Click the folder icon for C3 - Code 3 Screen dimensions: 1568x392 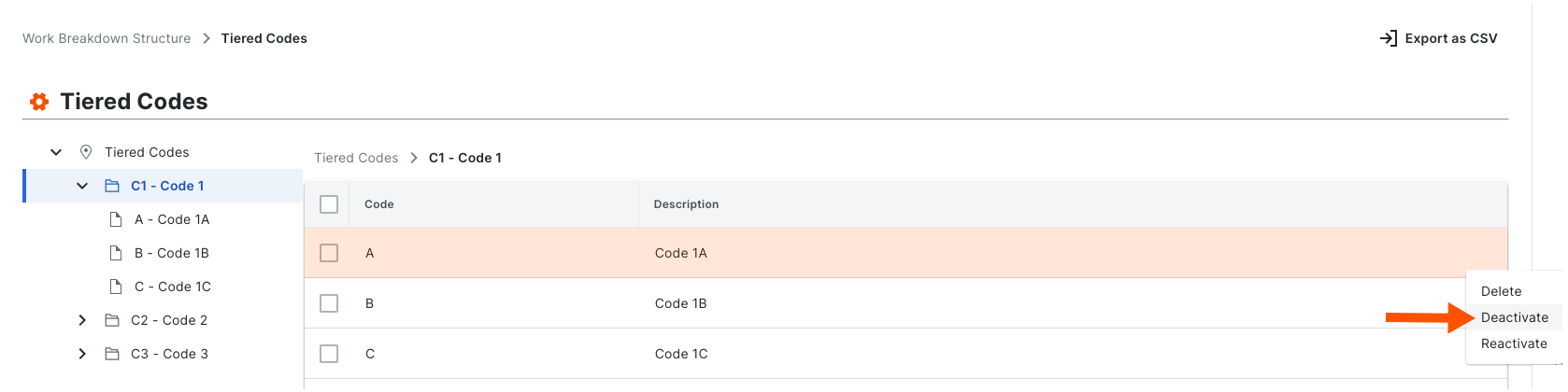click(x=112, y=354)
